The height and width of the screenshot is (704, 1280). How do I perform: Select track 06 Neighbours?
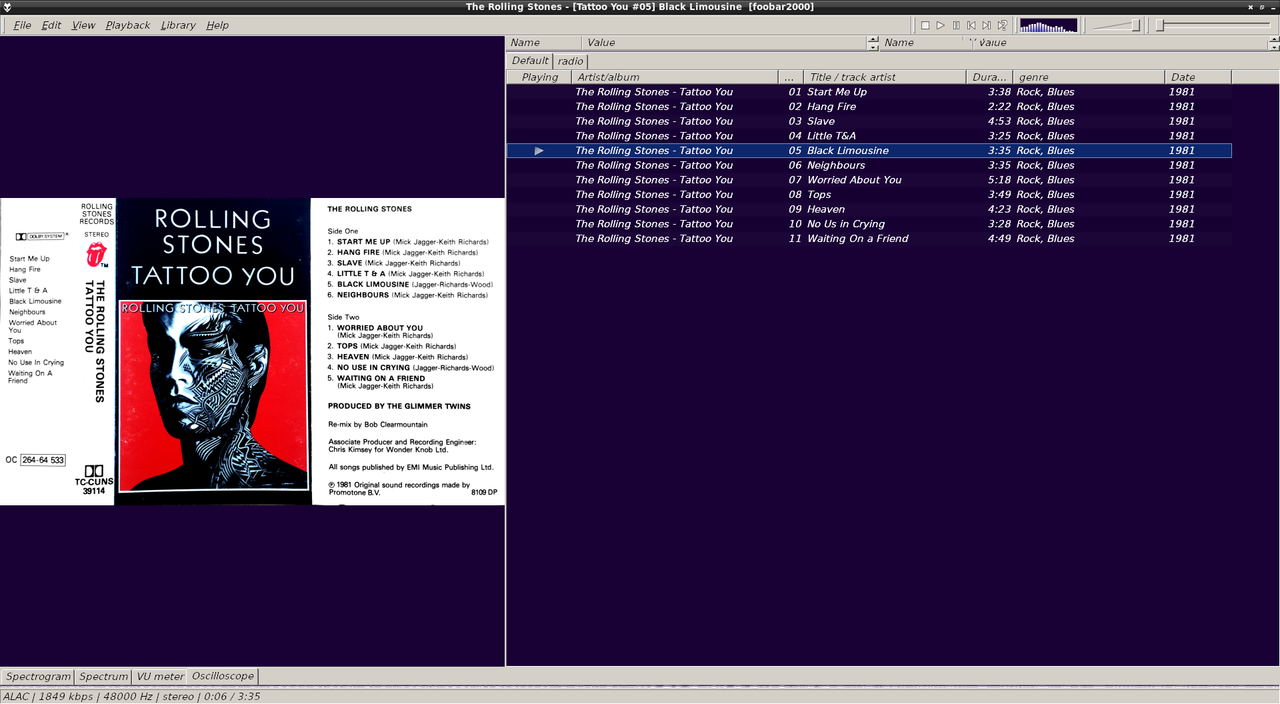(x=869, y=165)
